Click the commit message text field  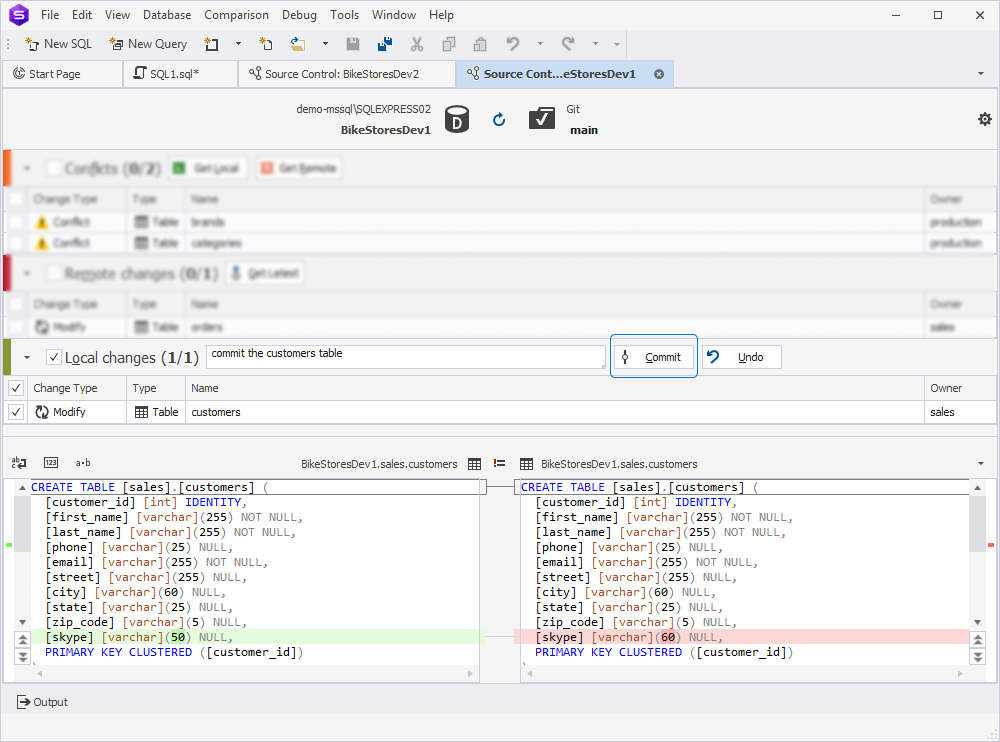pos(405,357)
